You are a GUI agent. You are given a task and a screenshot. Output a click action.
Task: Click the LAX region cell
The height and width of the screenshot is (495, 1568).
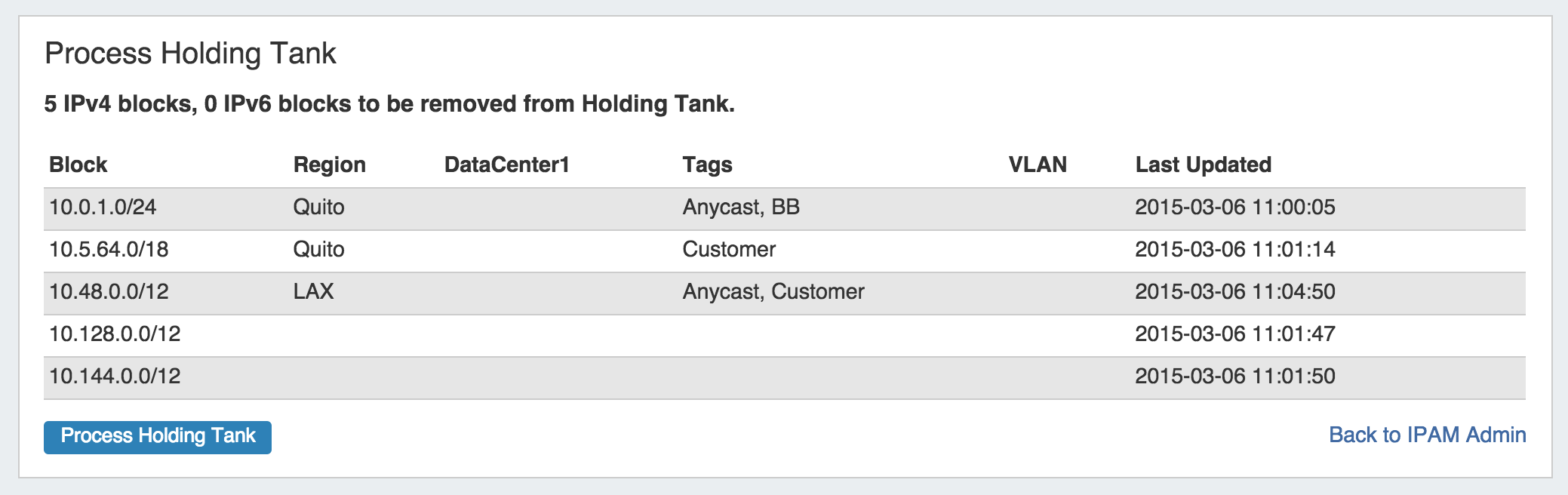313,292
